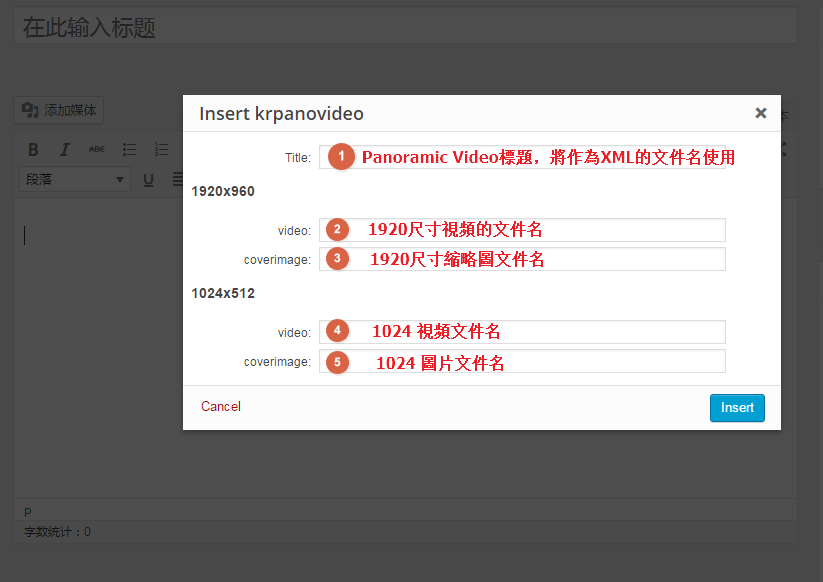Click the post title field 在此输入标题

[x=405, y=26]
